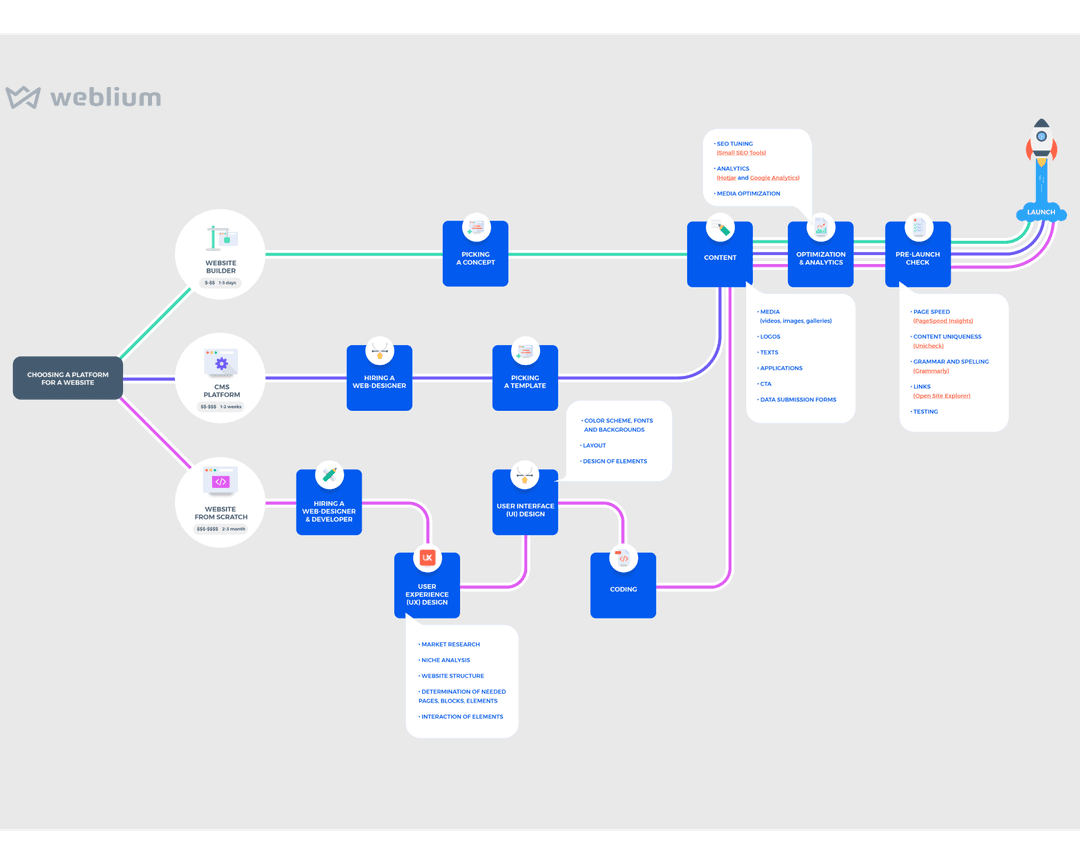Click the Coding block file icon
This screenshot has width=1080, height=864.
tap(623, 559)
